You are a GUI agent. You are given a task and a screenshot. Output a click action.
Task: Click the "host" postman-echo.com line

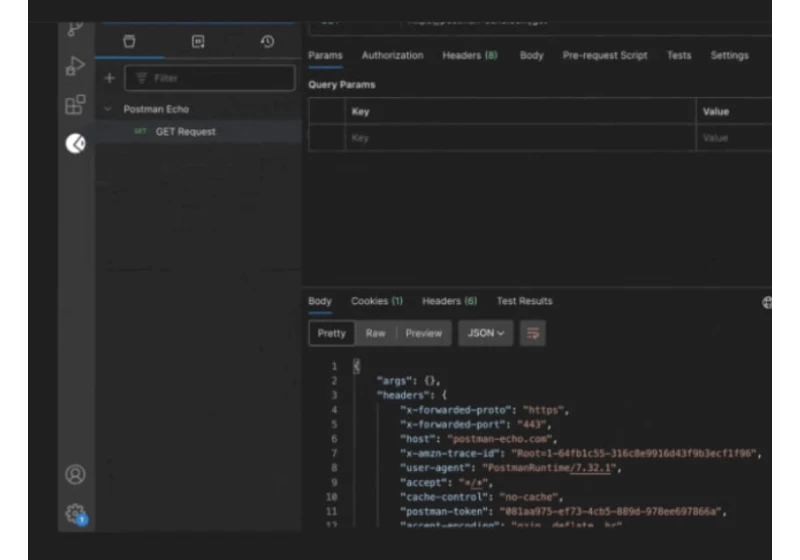click(x=479, y=439)
